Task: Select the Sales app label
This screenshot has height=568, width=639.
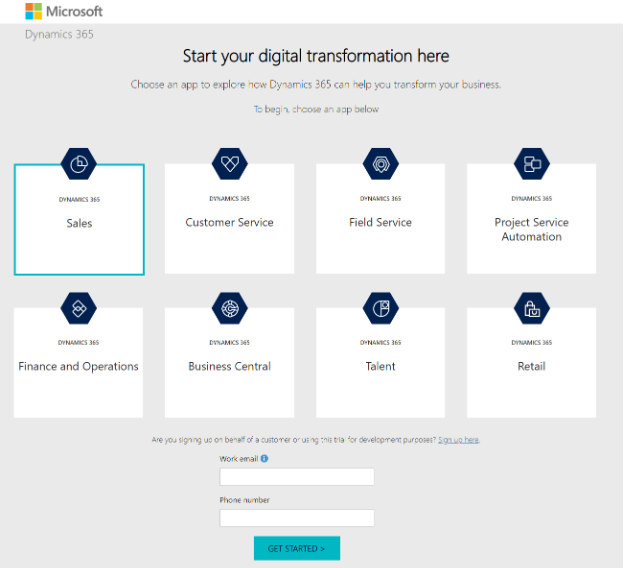Action: (x=79, y=223)
